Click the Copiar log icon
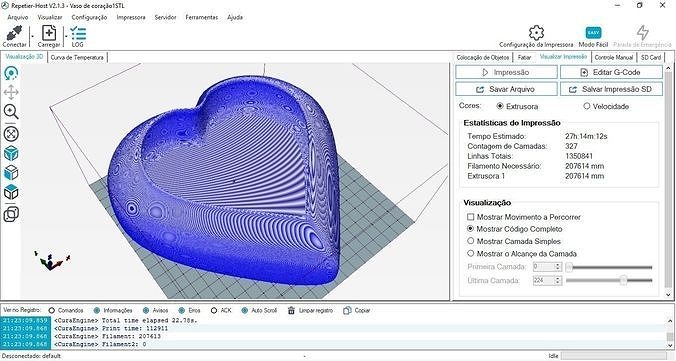The width and height of the screenshot is (676, 361). click(x=347, y=310)
